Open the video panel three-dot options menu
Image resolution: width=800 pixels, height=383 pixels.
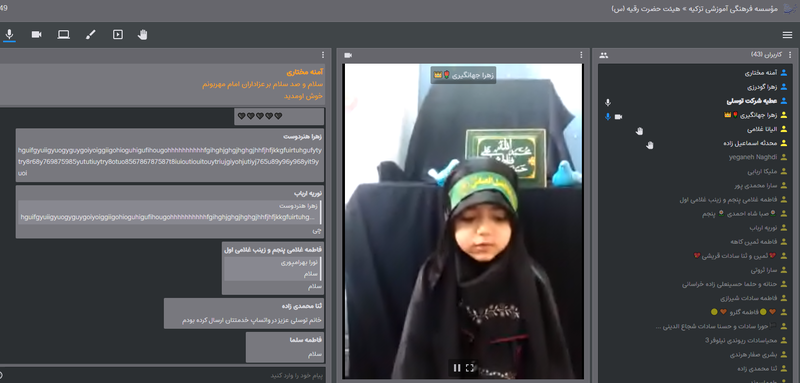[581, 55]
